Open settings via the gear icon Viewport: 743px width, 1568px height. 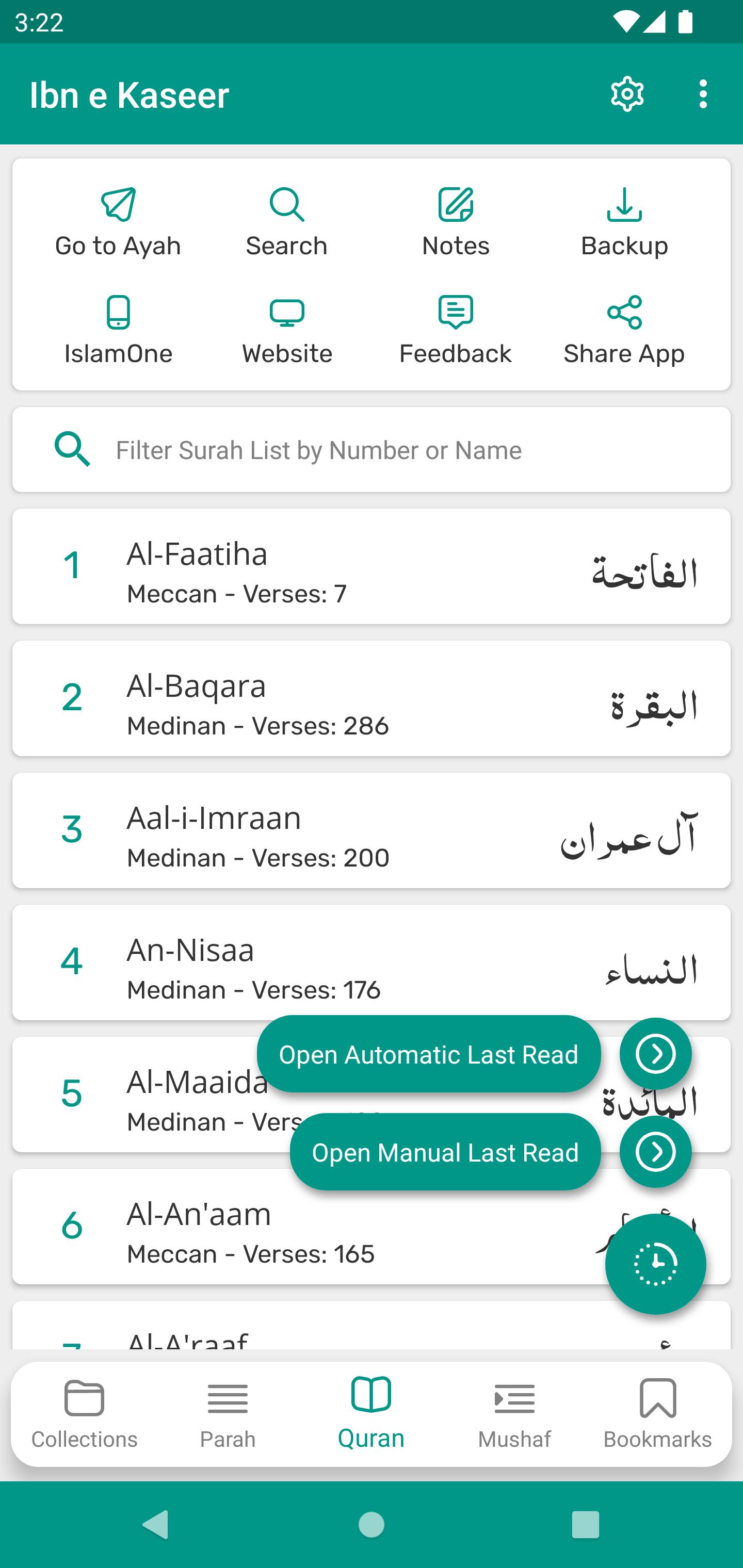point(627,94)
